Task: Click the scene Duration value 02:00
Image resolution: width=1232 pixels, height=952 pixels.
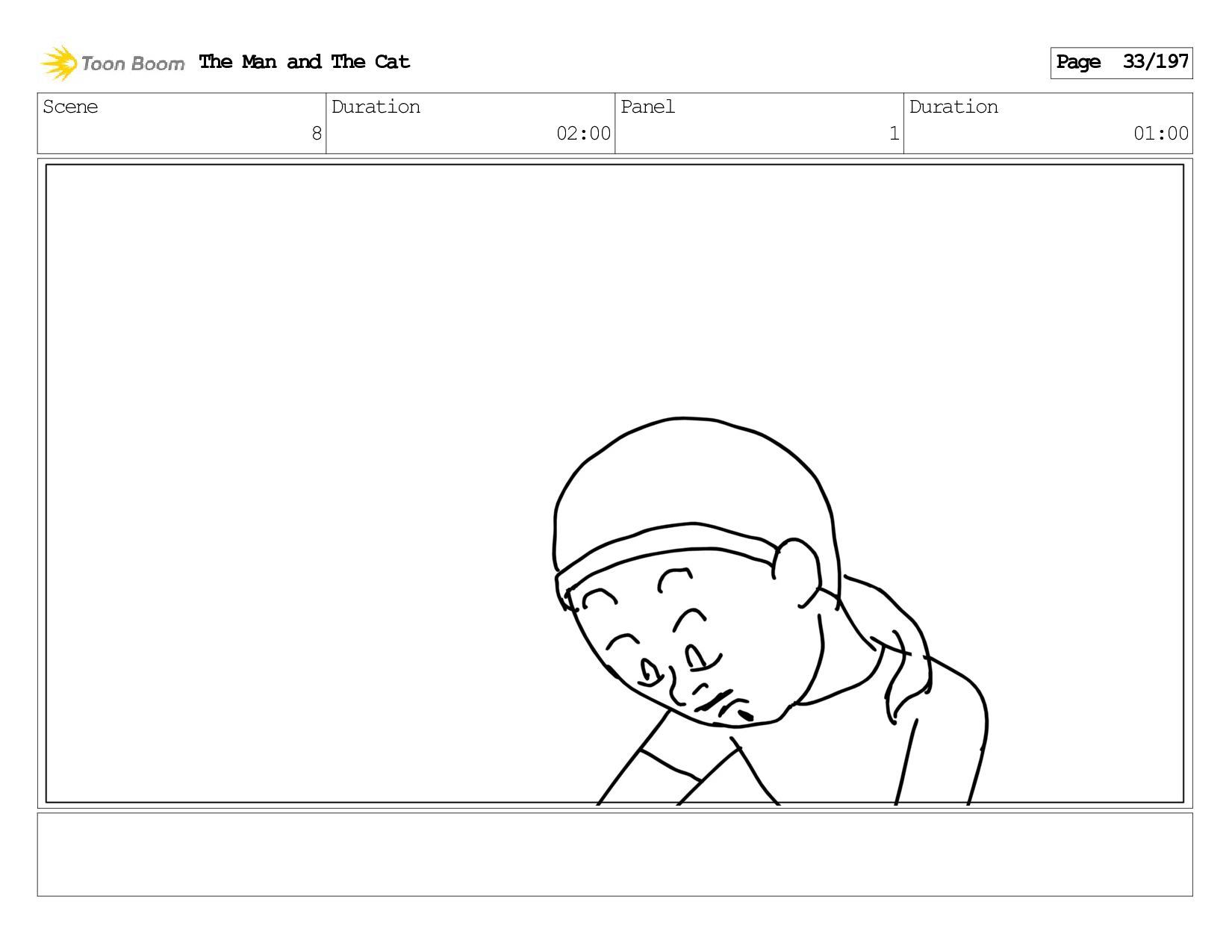Action: pyautogui.click(x=583, y=134)
